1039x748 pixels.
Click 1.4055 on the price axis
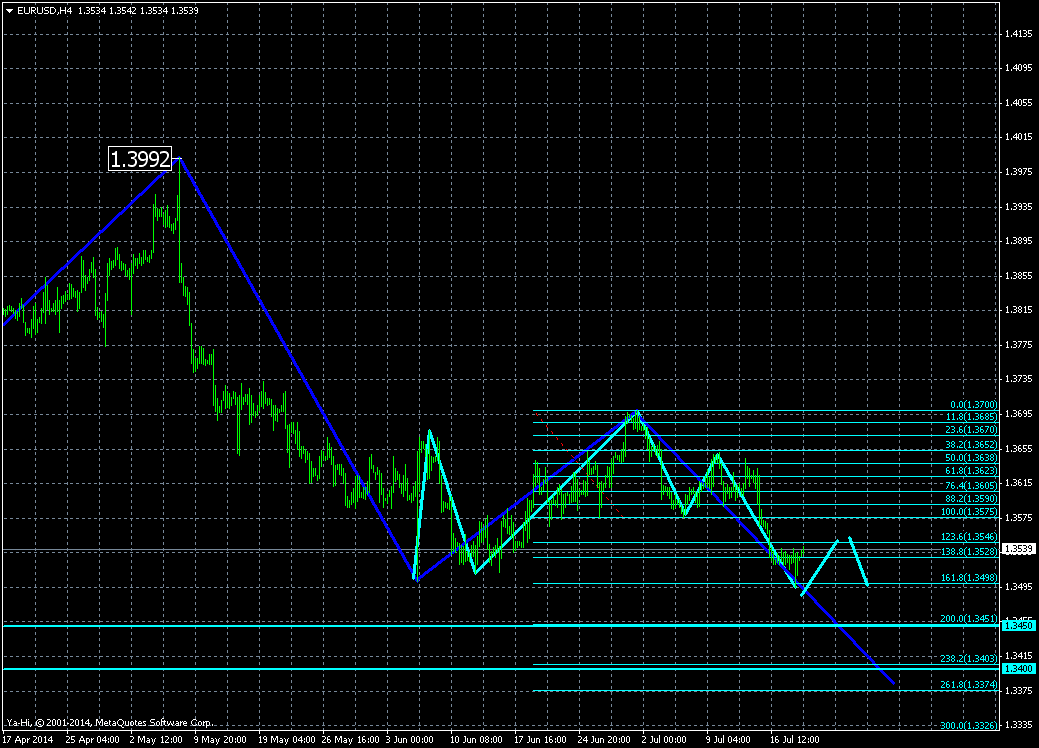1019,103
